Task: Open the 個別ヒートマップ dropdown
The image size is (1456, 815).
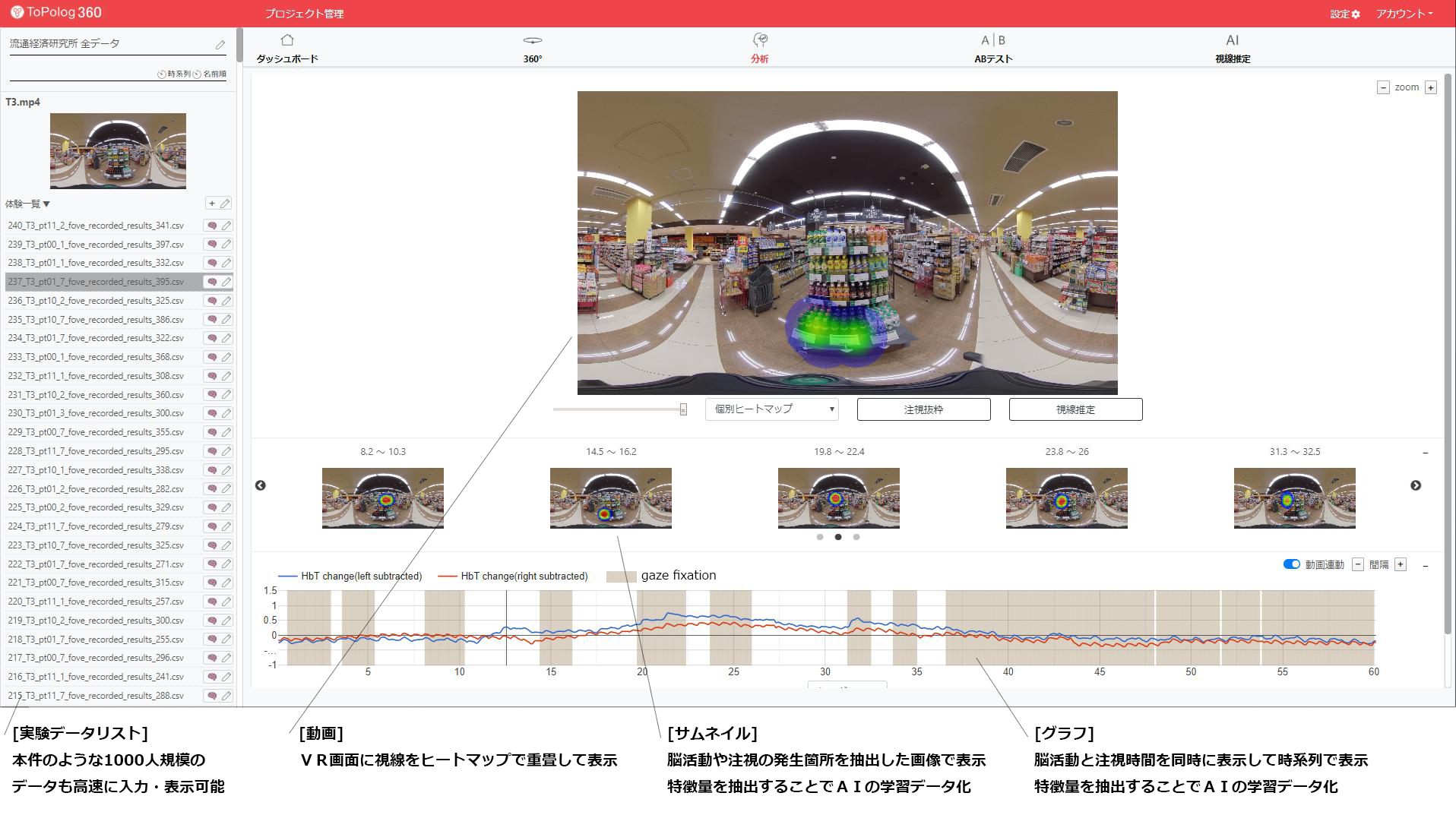Action: pyautogui.click(x=771, y=409)
